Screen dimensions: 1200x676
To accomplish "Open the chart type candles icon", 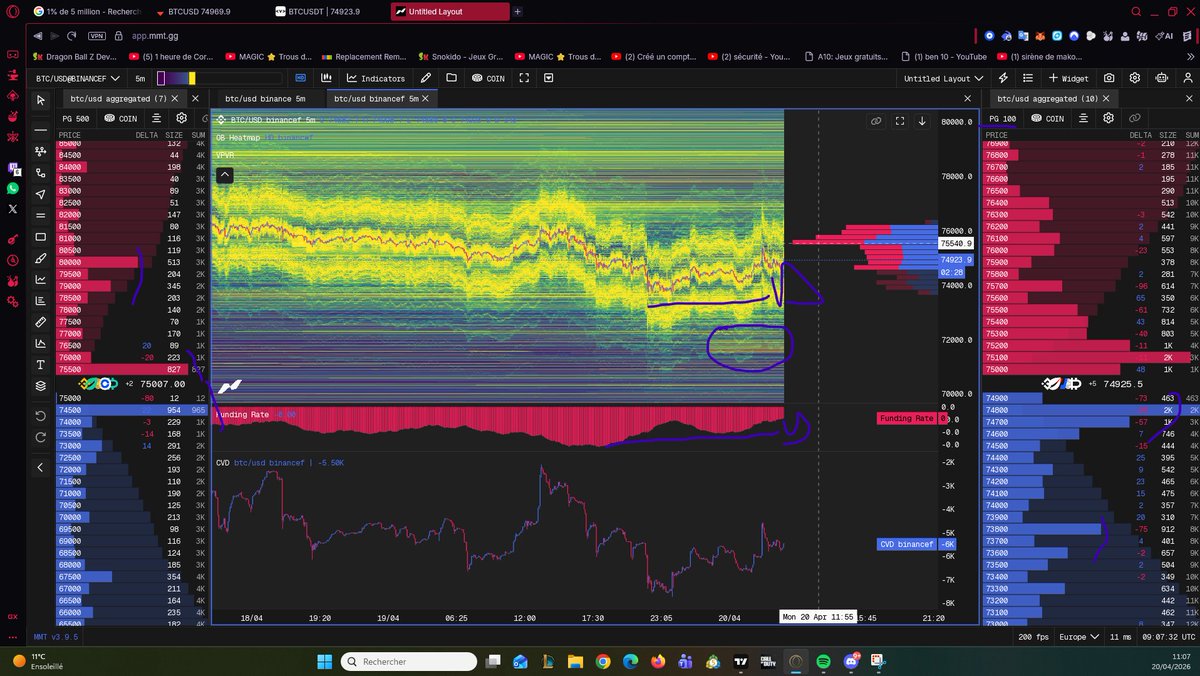I will [326, 78].
